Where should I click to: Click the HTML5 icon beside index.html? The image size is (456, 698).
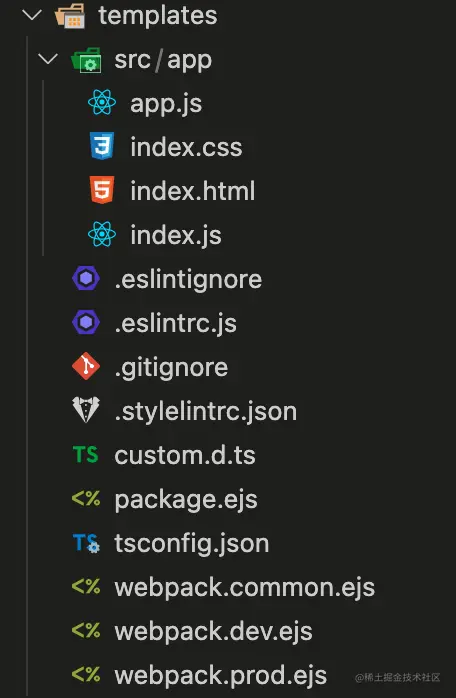pyautogui.click(x=102, y=190)
